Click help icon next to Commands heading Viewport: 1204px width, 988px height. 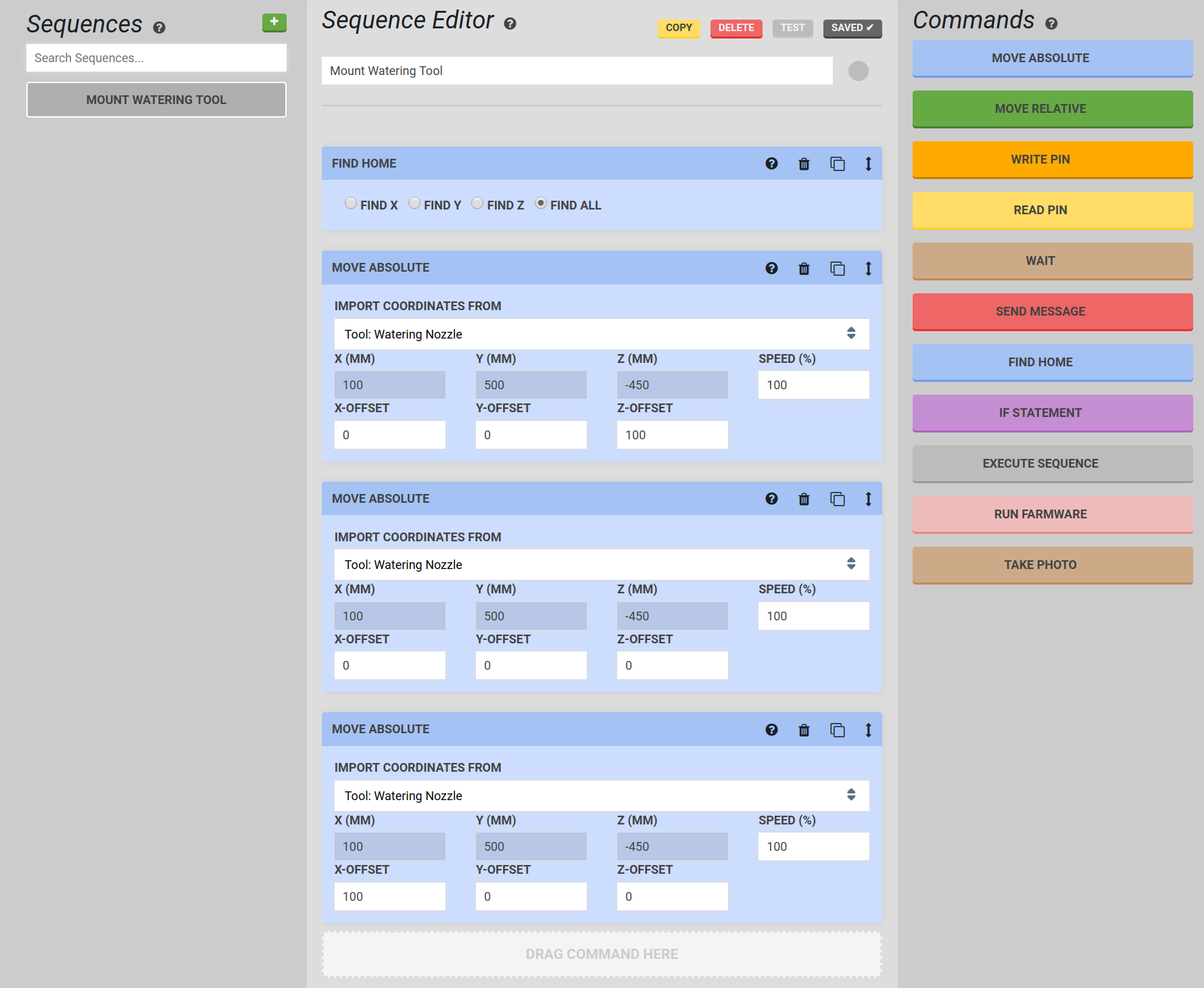click(x=1051, y=24)
